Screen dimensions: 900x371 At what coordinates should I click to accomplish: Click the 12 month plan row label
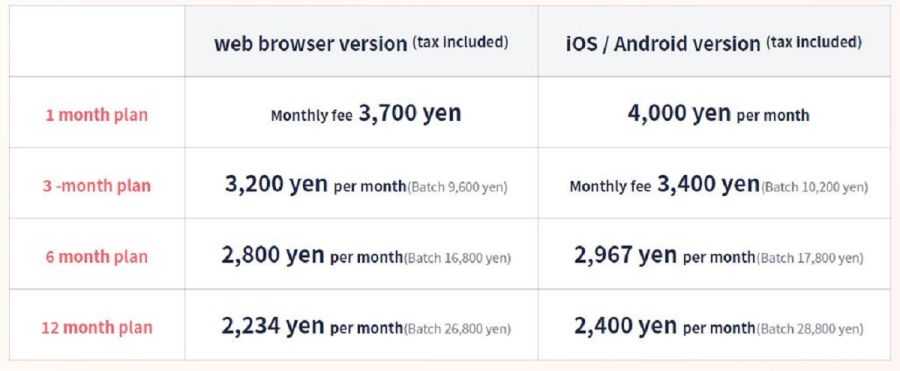pos(97,328)
